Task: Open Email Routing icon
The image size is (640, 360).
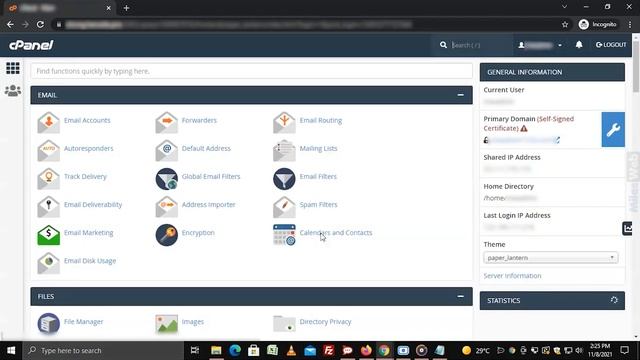Action: [x=284, y=122]
